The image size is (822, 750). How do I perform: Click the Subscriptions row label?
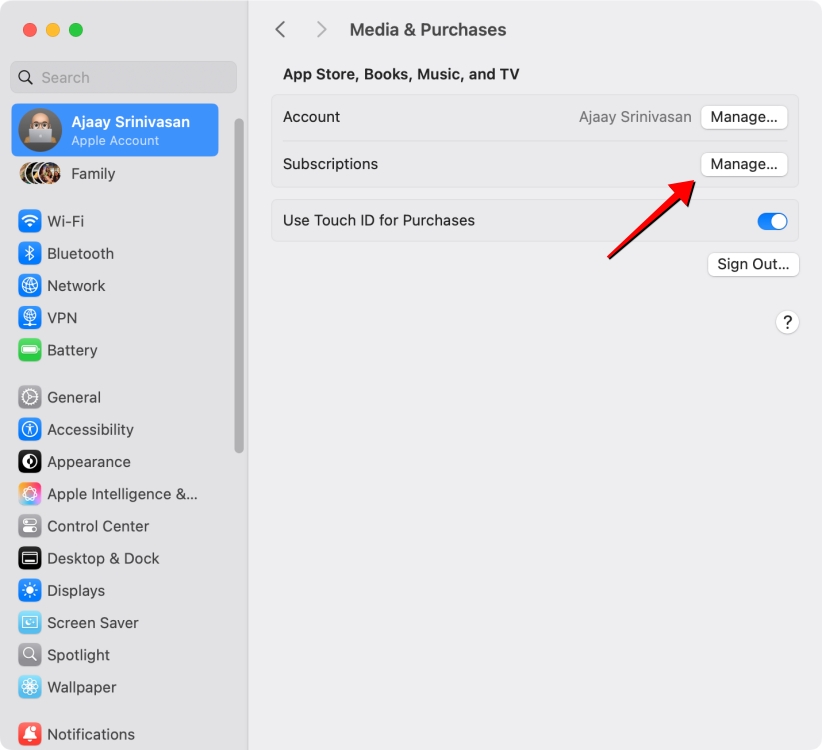click(330, 164)
